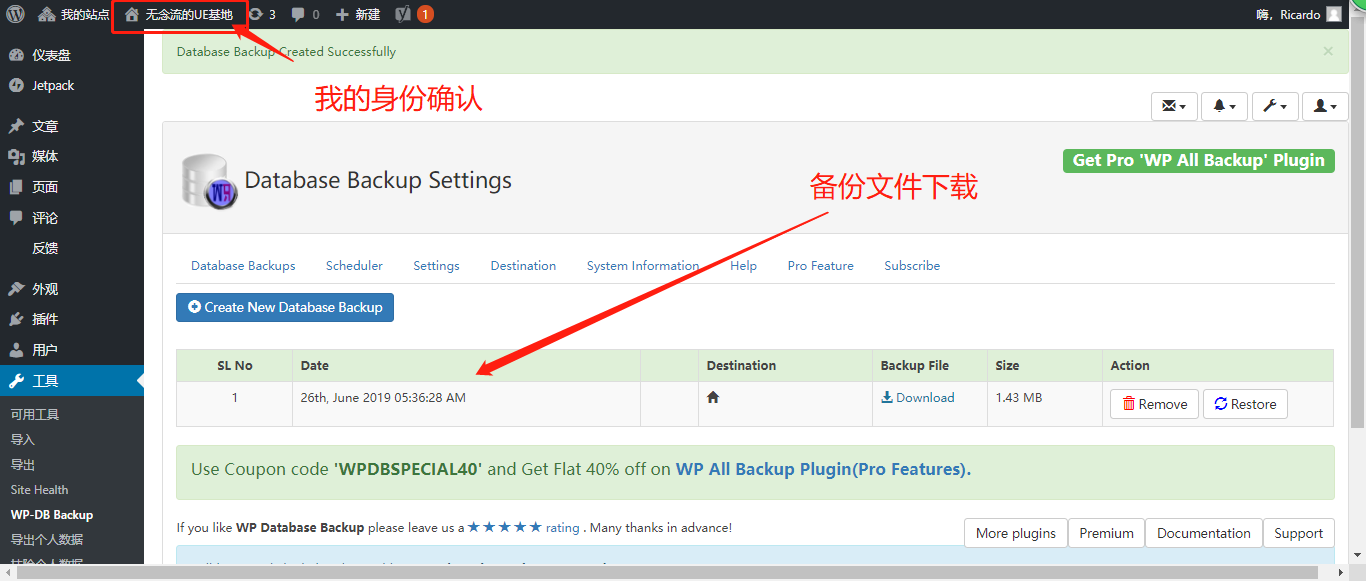Viewport: 1366px width, 581px height.
Task: Click Support button
Action: 1298,533
